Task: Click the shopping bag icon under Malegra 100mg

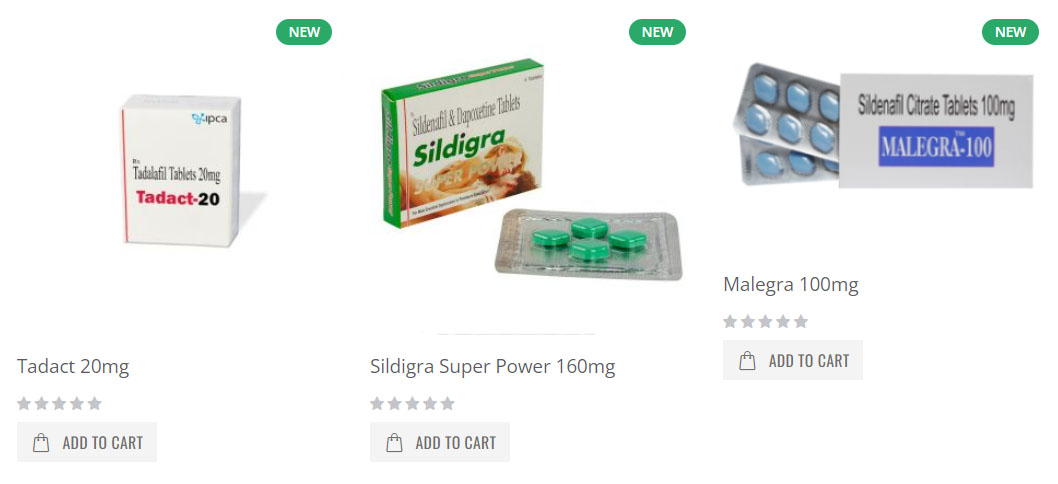Action: 747,360
